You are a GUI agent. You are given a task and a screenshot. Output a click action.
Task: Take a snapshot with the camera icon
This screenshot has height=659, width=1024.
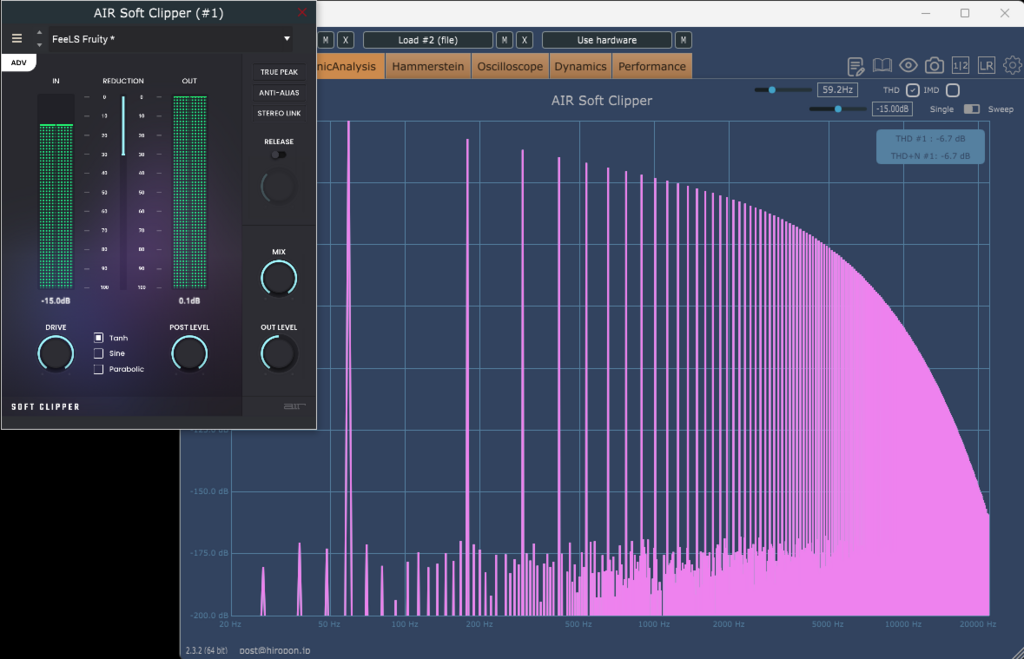pos(935,65)
